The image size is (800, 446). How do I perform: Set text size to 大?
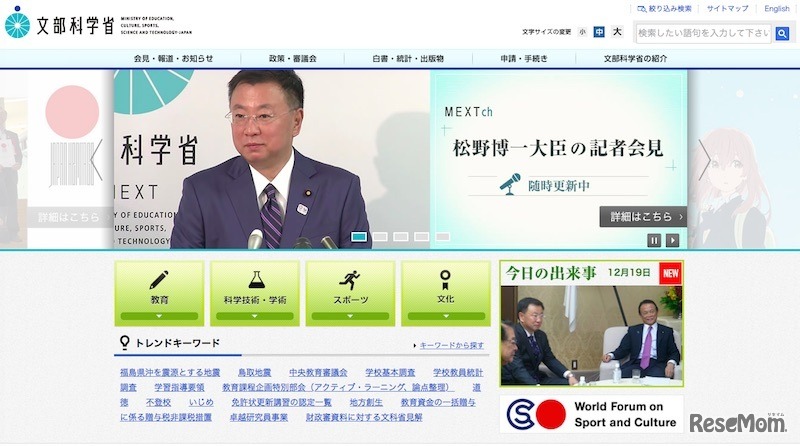click(x=617, y=32)
